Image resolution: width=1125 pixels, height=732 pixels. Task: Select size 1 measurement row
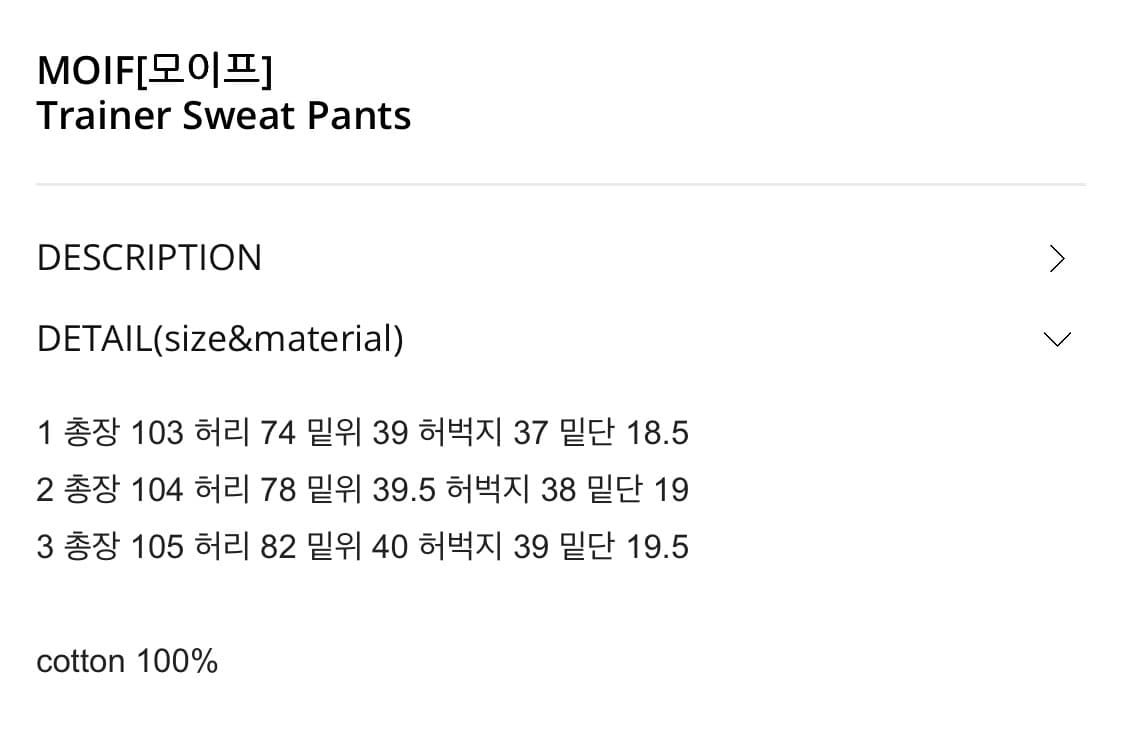tap(362, 432)
